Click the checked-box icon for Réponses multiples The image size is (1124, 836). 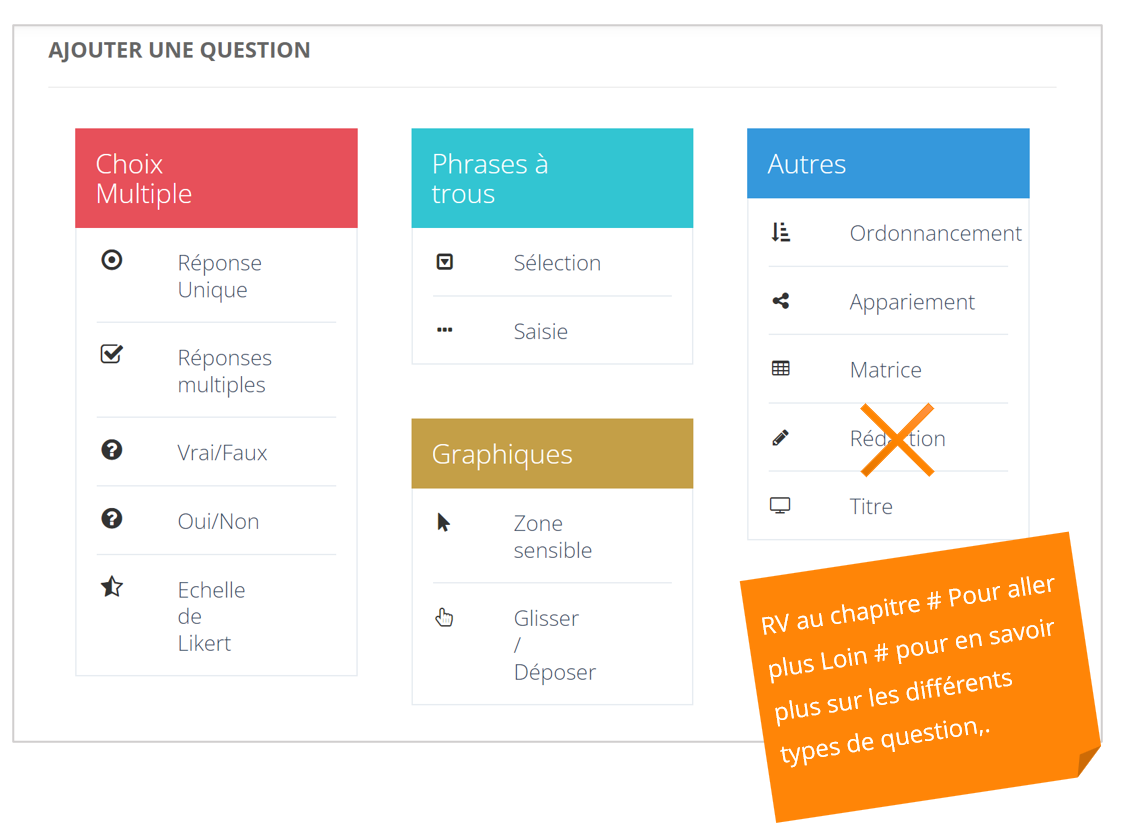tap(112, 354)
